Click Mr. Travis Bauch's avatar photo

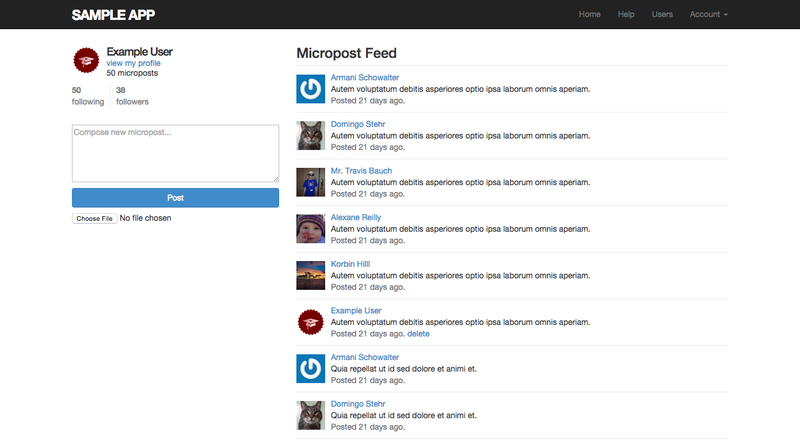tap(310, 182)
